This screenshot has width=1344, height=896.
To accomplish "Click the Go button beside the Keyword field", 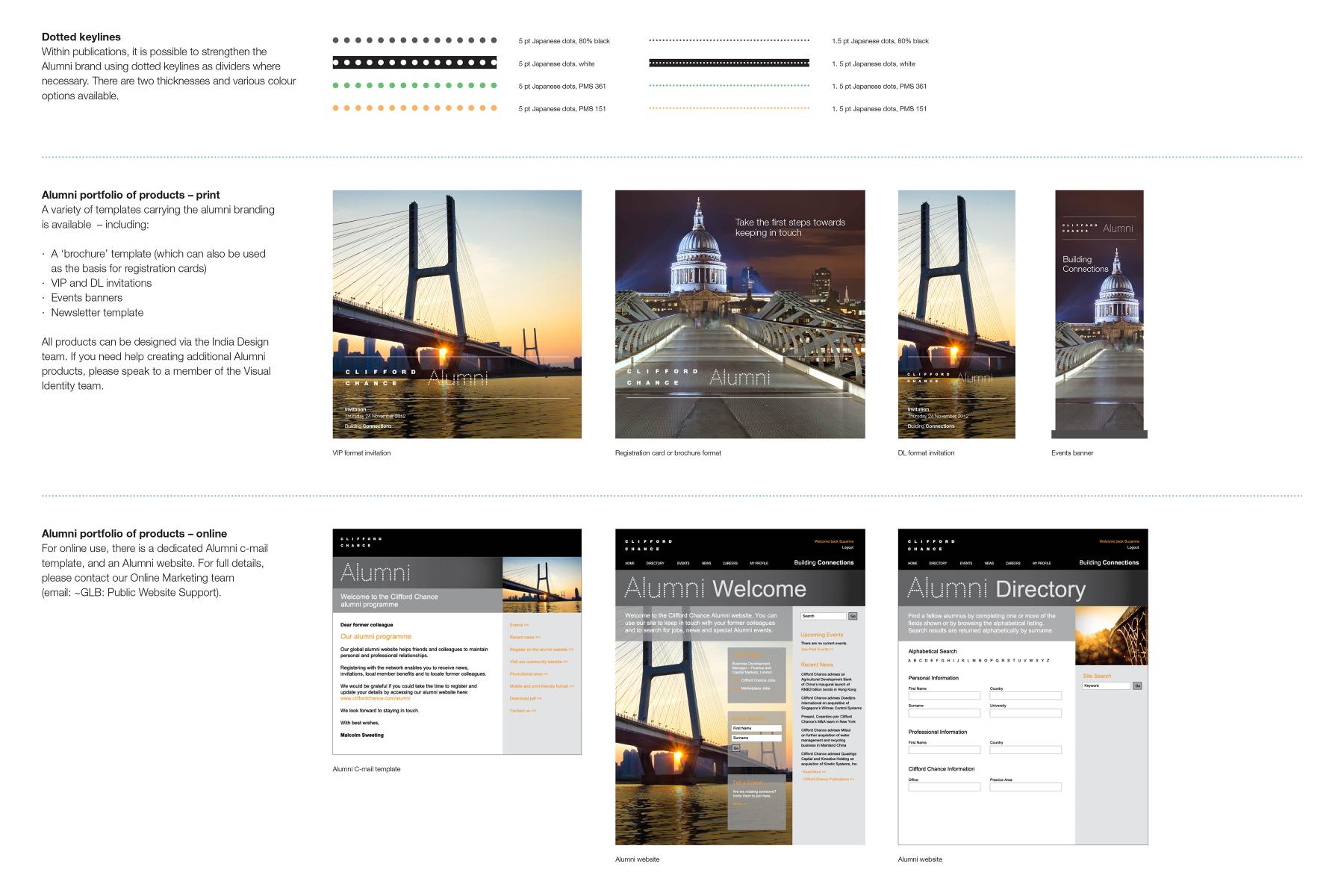I will coord(1137,685).
